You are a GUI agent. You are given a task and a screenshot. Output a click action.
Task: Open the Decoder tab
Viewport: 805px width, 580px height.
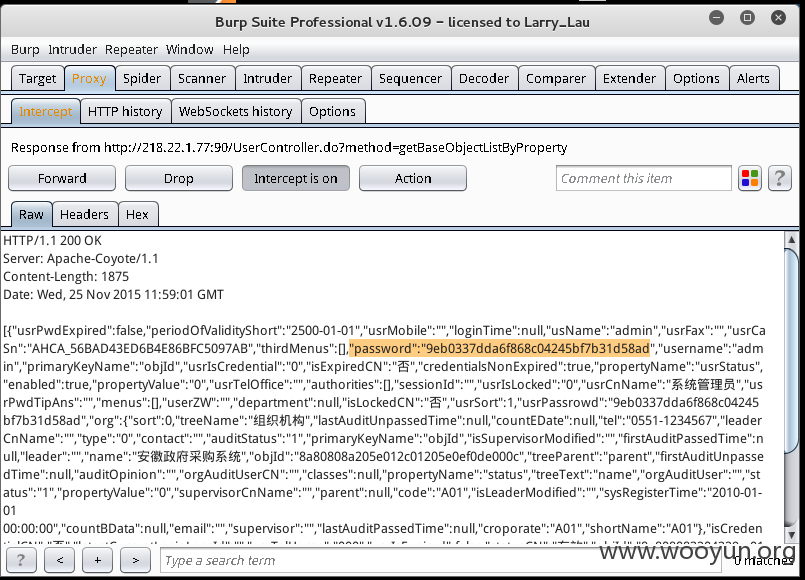point(484,79)
